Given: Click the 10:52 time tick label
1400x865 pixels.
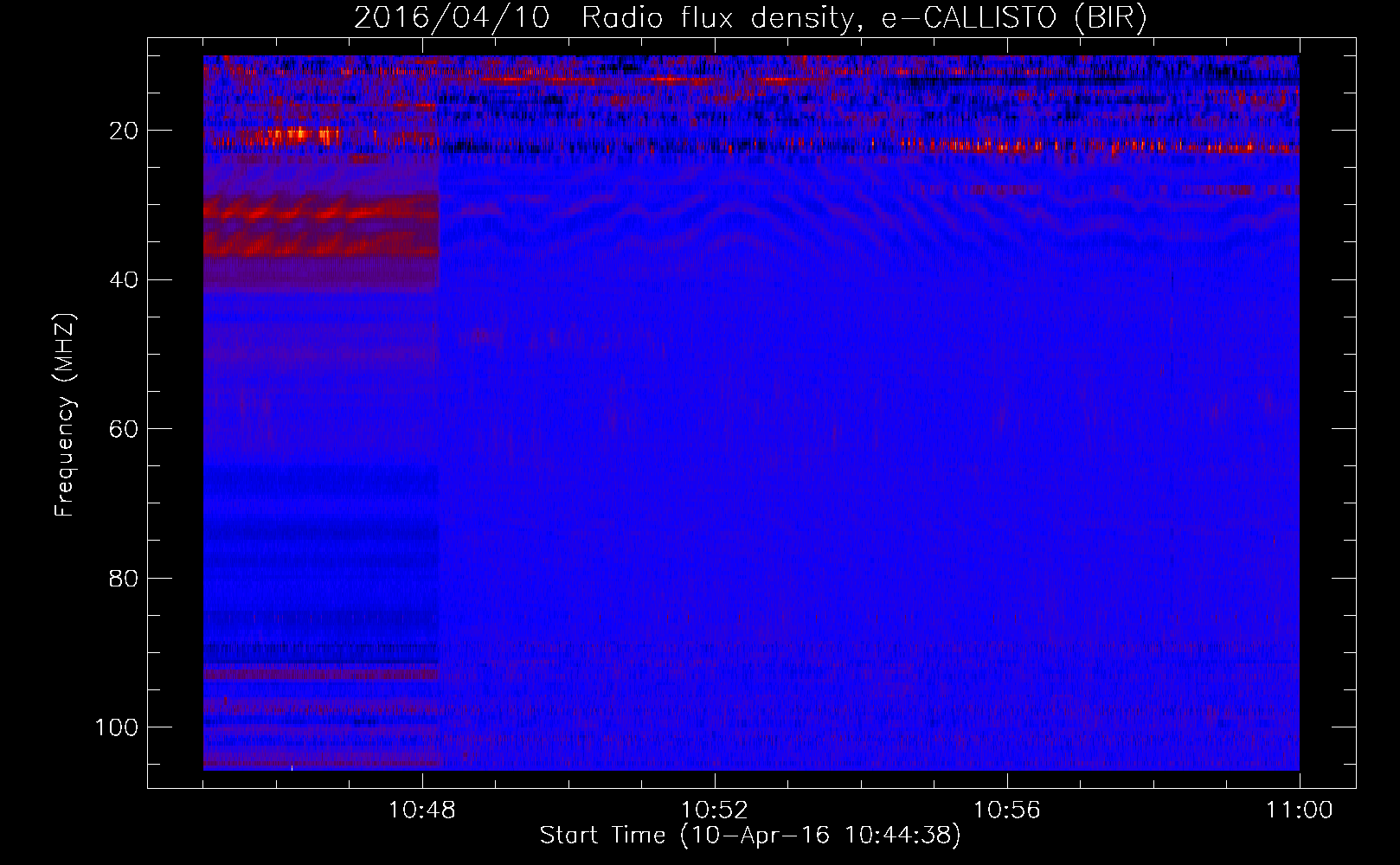Looking at the screenshot, I should [x=715, y=811].
